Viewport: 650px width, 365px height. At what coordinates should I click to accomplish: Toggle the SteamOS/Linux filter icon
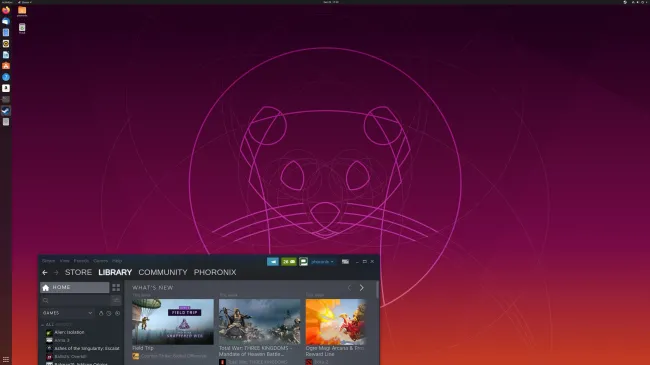[x=101, y=313]
